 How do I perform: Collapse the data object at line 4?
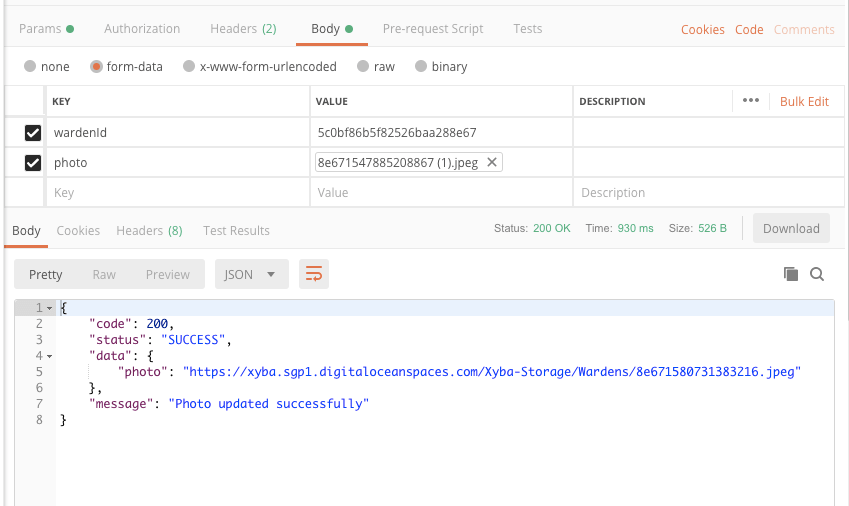50,356
